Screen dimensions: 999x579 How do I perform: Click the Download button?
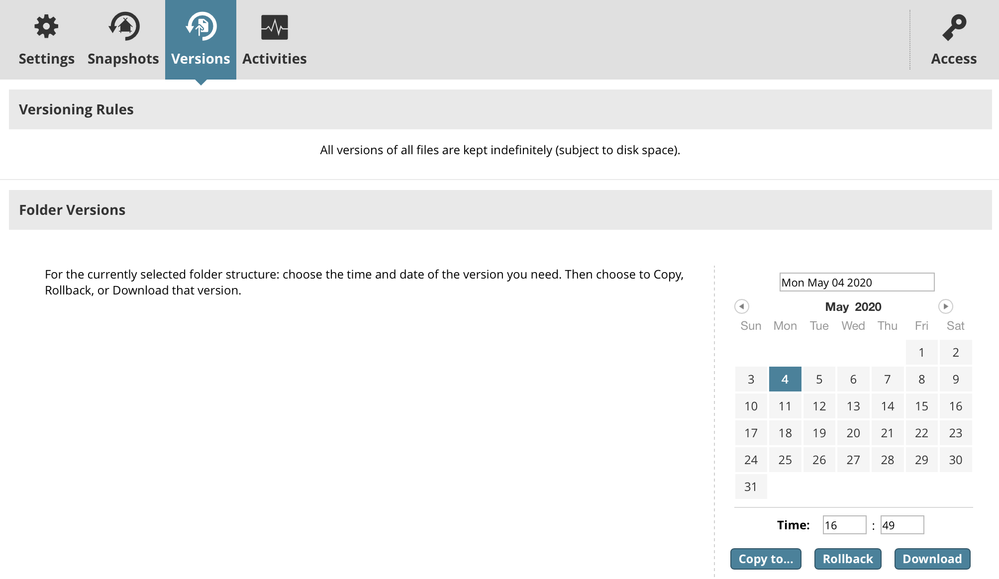(932, 559)
